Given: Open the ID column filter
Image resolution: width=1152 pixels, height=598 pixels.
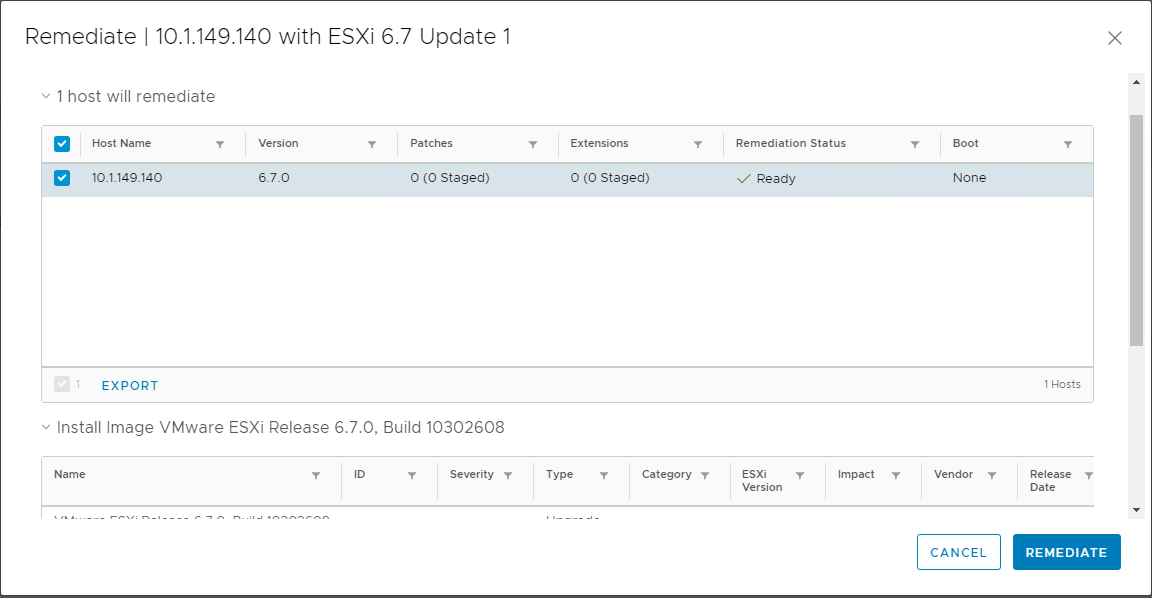Looking at the screenshot, I should (412, 475).
